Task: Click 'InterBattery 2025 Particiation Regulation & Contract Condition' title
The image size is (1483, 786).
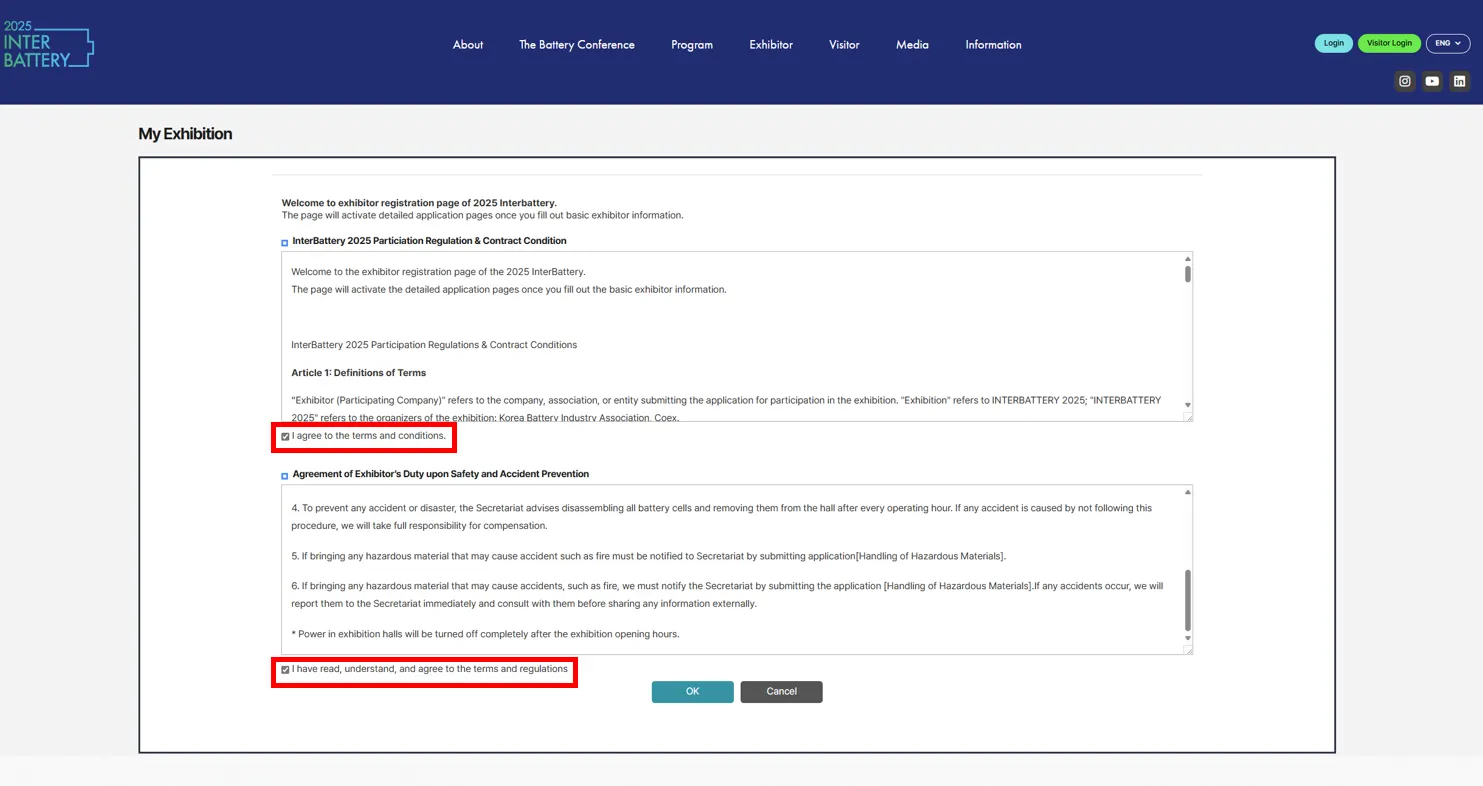Action: click(x=430, y=241)
